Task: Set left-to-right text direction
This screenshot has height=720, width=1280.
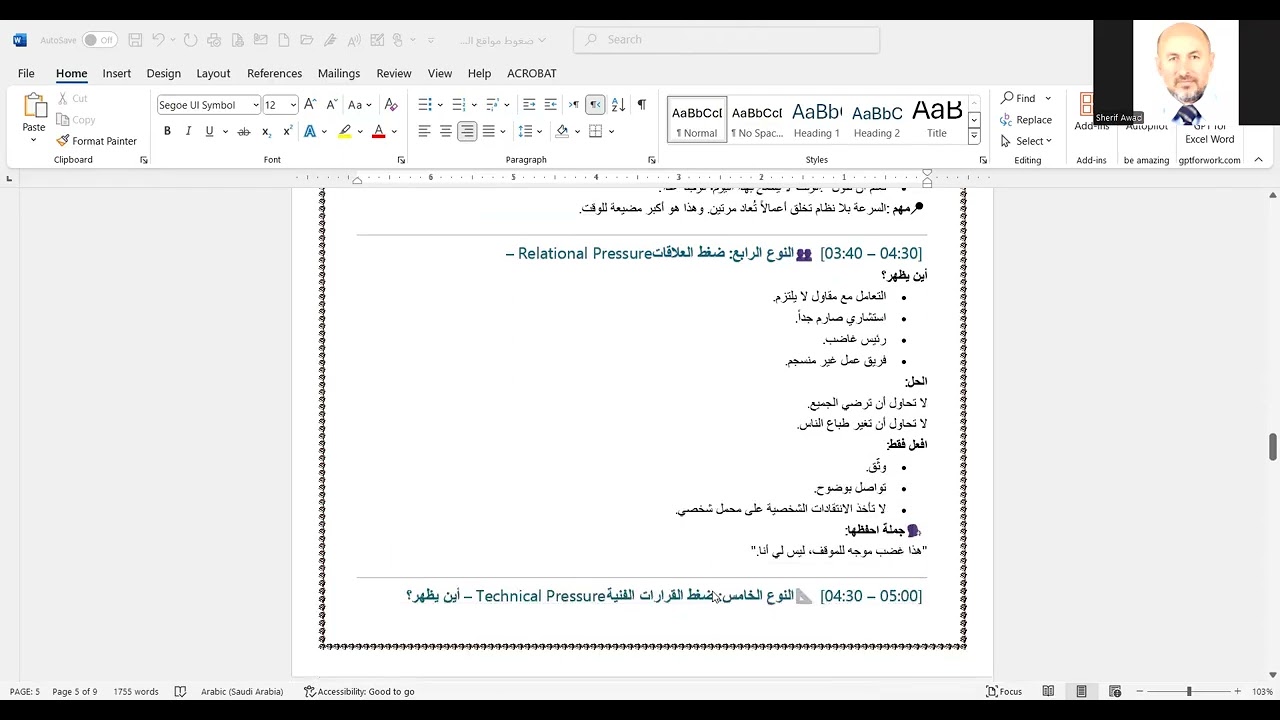Action: click(x=574, y=105)
